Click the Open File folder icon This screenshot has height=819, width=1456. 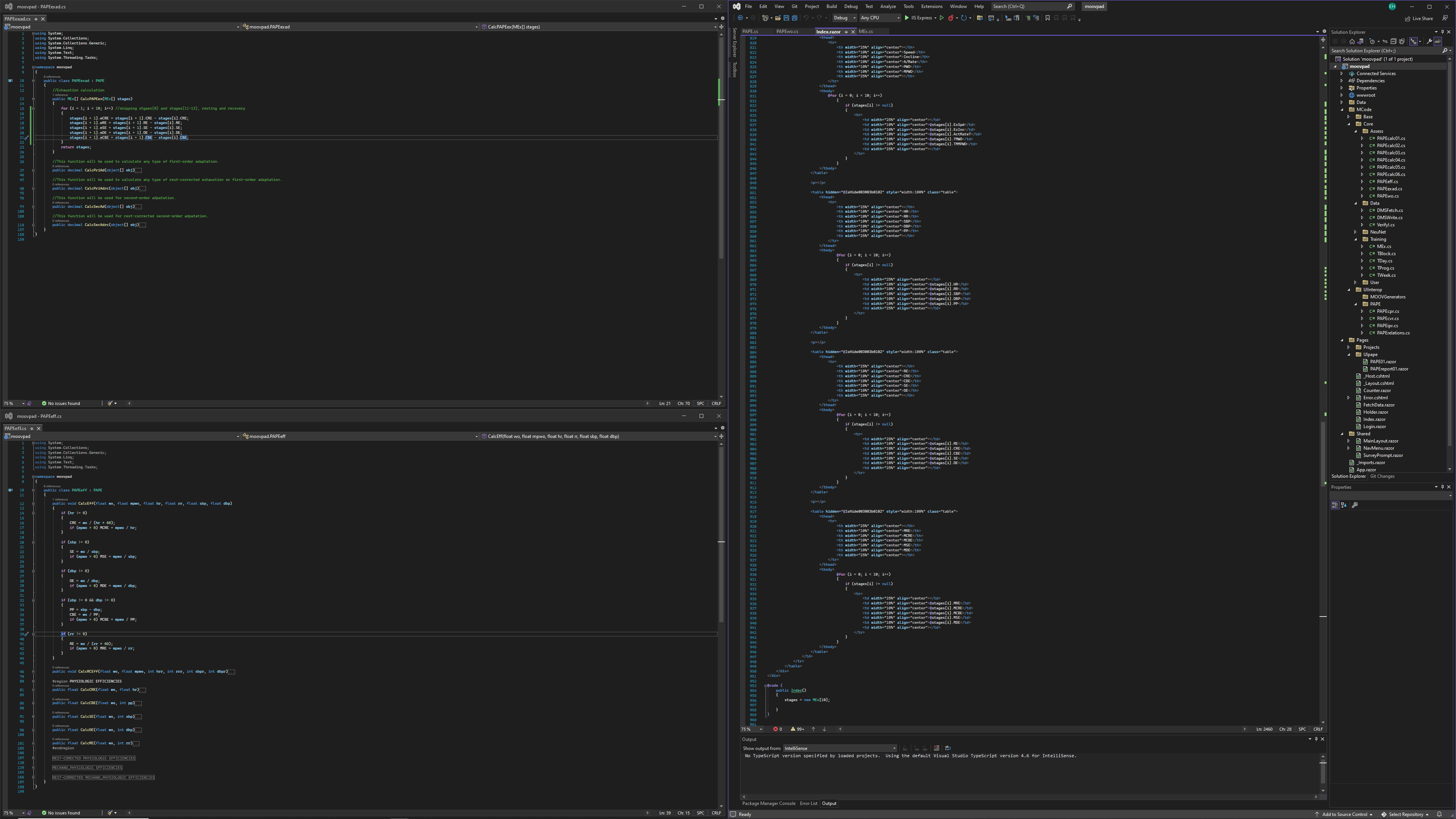click(778, 18)
